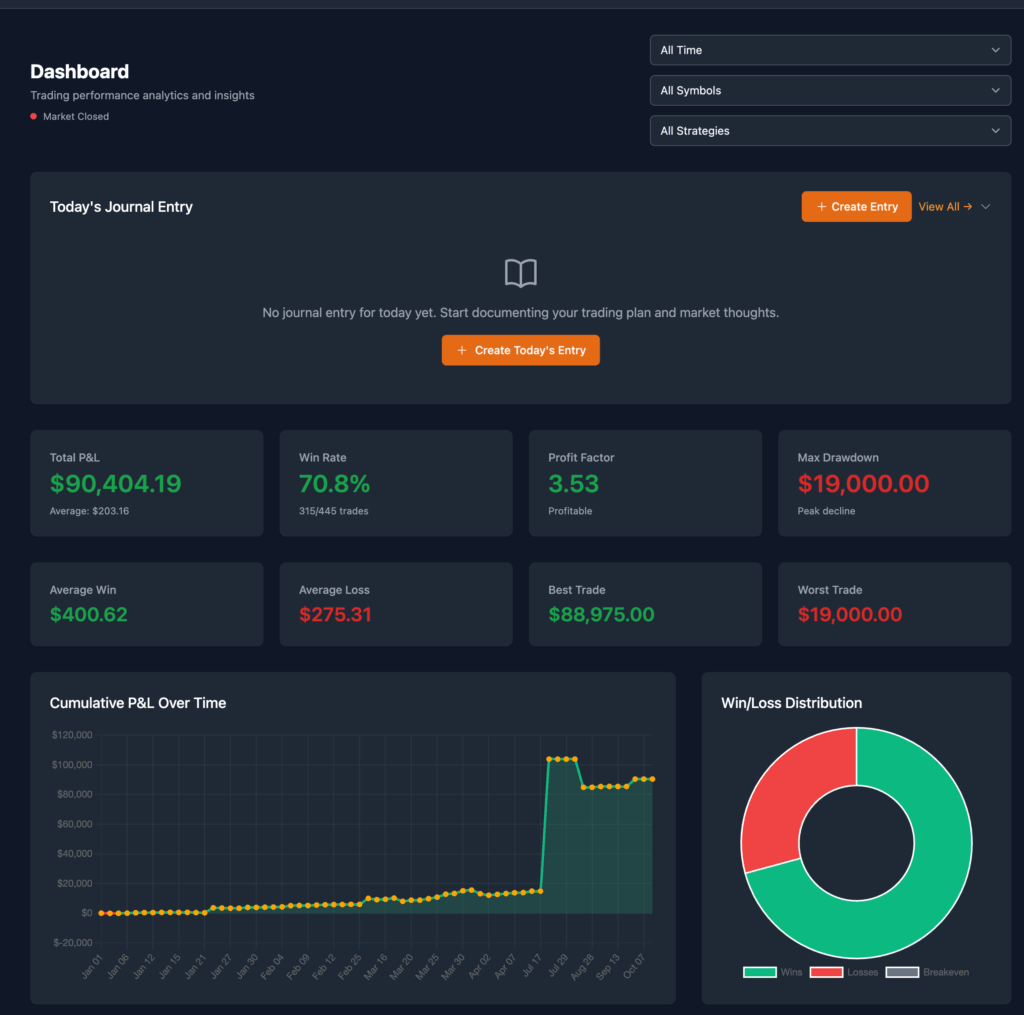Click the Breakeven legend marker
This screenshot has width=1024, height=1015.
click(899, 971)
